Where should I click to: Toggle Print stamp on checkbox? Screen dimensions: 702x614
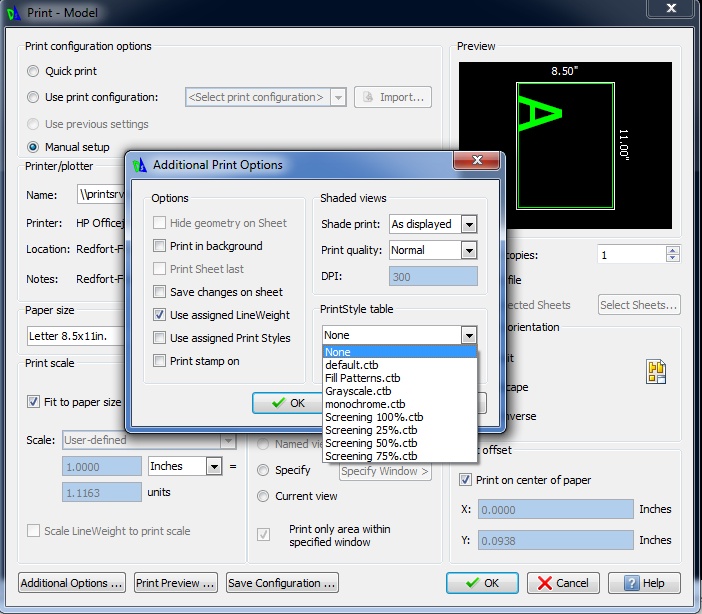[159, 361]
